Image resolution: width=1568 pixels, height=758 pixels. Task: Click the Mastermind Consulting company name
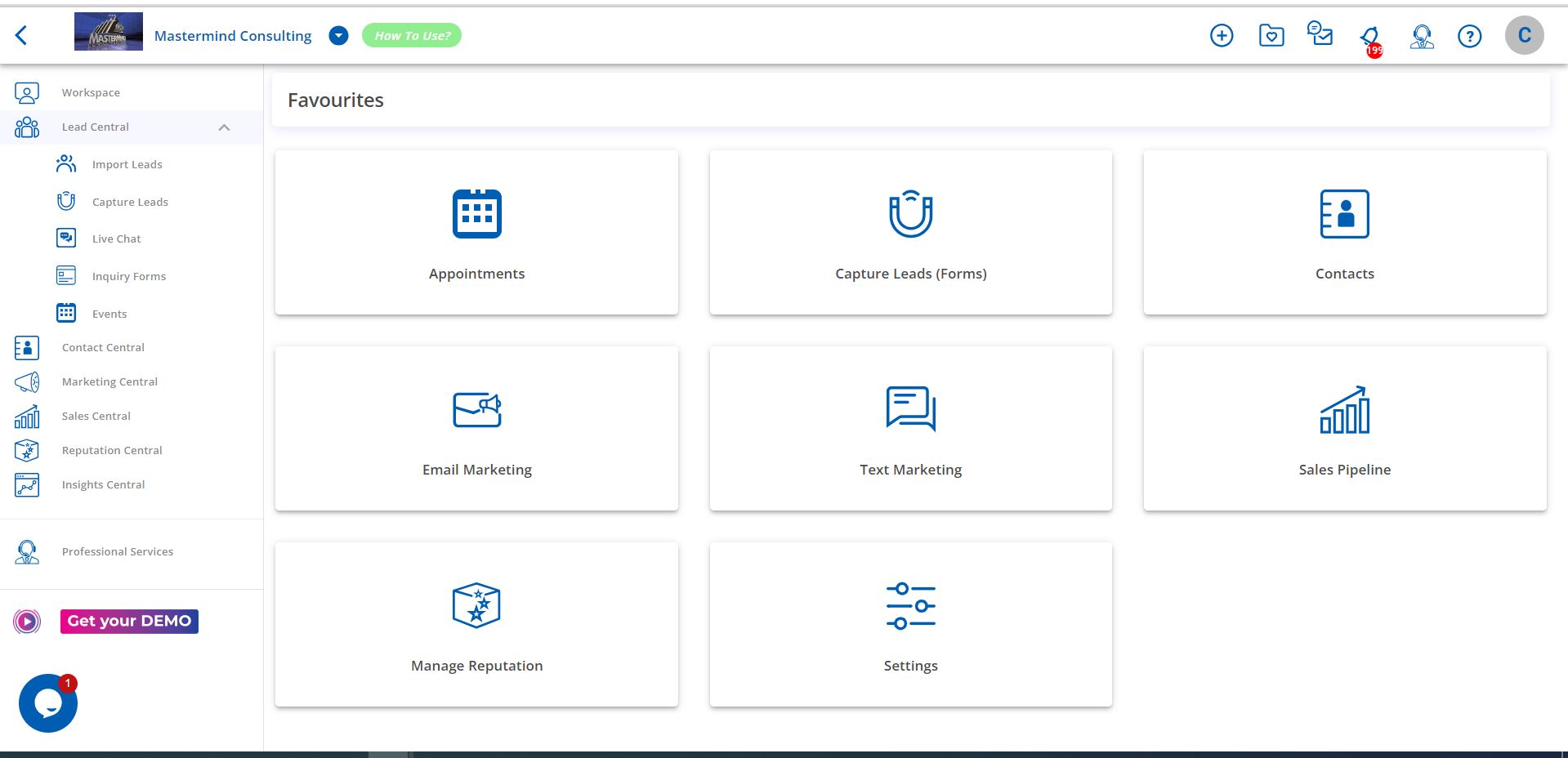point(233,36)
